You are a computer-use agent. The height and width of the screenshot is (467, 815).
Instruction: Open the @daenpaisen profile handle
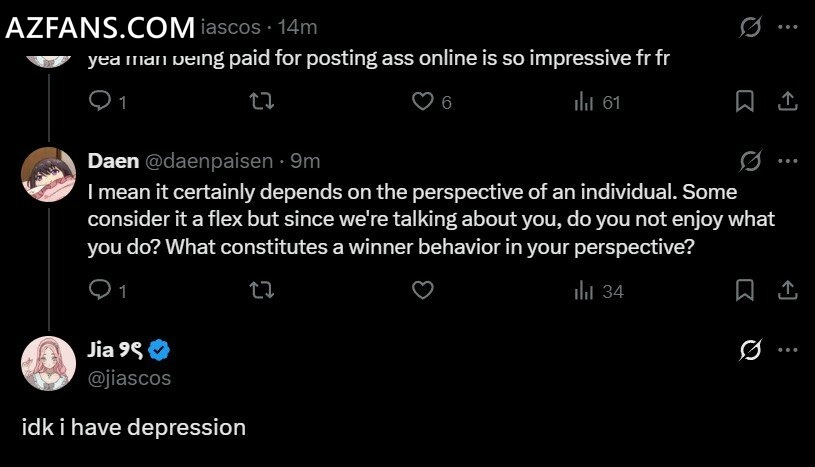(208, 161)
